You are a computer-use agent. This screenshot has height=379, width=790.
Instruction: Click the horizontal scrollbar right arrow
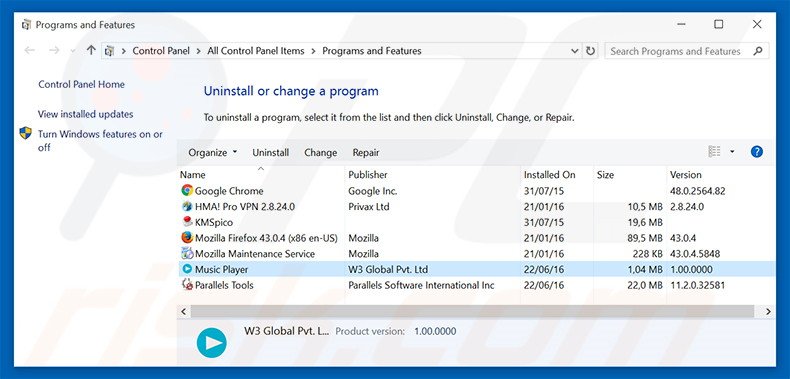tap(768, 311)
